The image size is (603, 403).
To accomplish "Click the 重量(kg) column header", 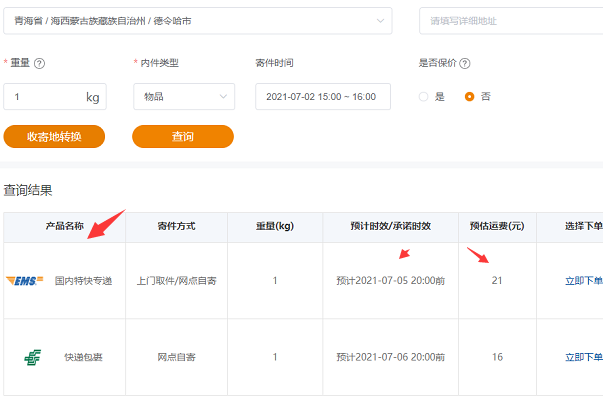I will 275,226.
